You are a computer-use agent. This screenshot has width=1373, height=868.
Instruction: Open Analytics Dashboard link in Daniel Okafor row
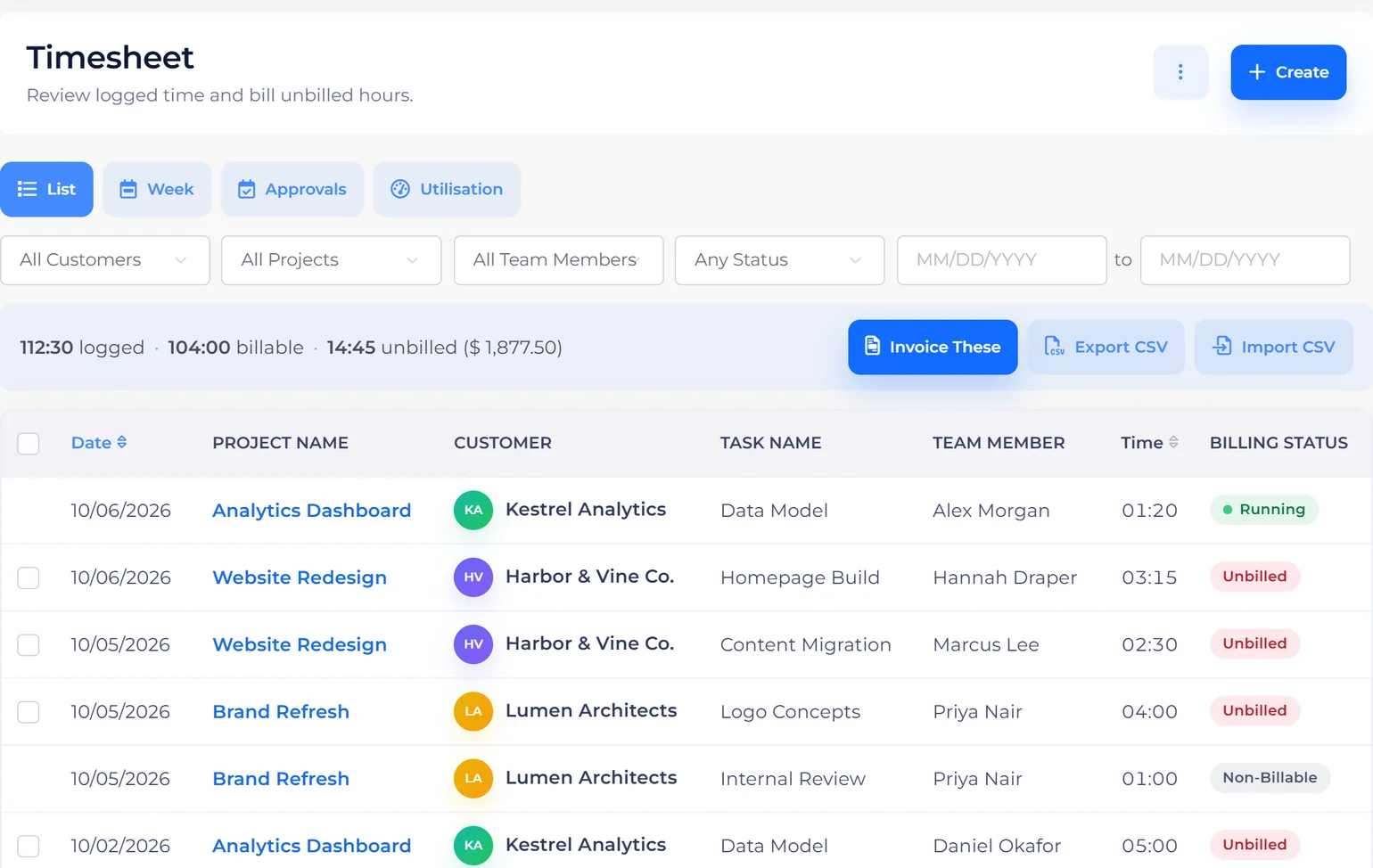[x=311, y=846]
